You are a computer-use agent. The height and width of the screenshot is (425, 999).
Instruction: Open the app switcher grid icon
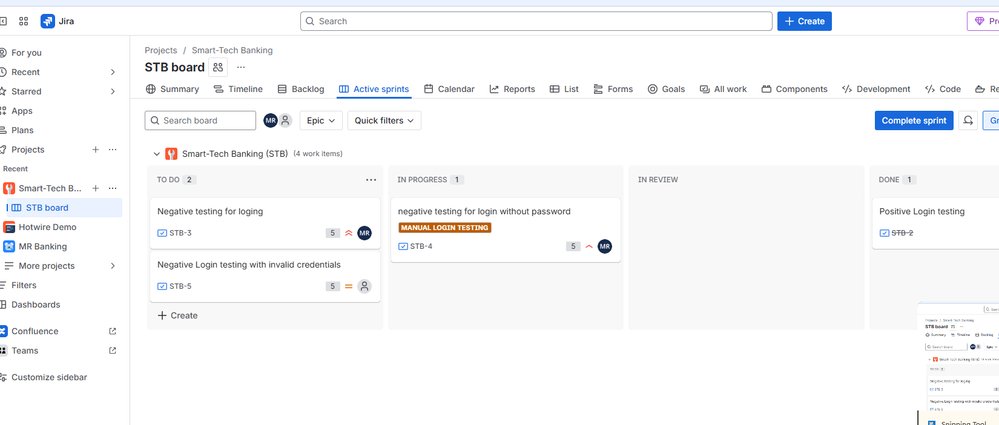[24, 21]
